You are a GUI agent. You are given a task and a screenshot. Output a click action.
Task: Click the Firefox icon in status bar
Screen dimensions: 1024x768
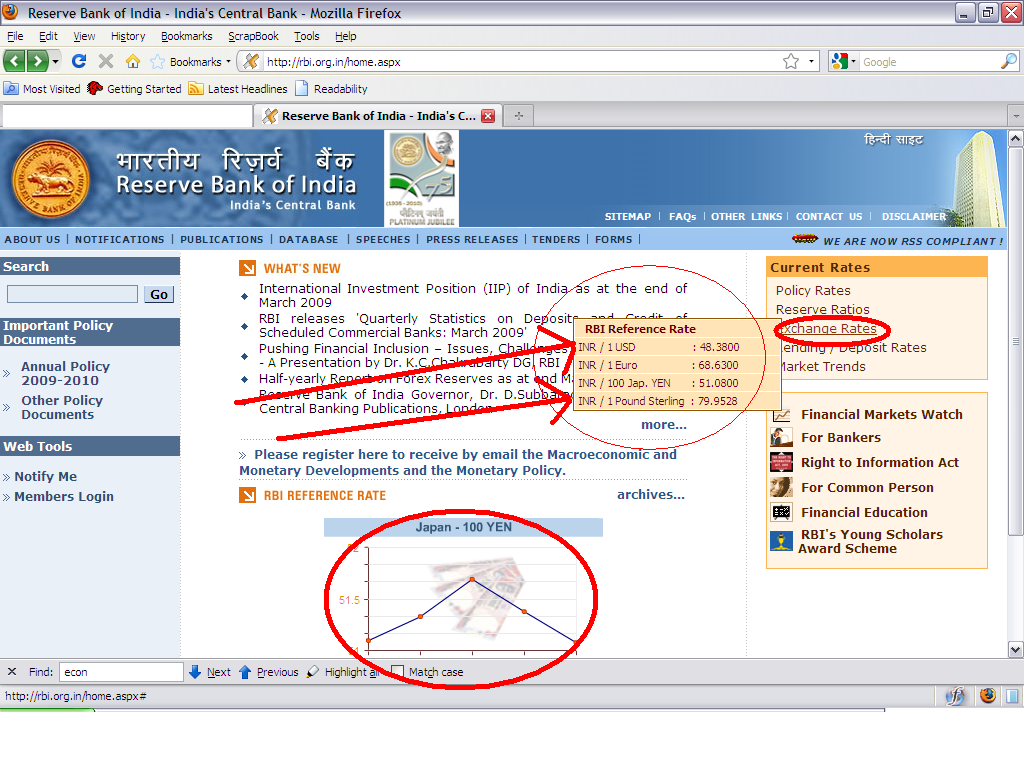click(x=987, y=696)
